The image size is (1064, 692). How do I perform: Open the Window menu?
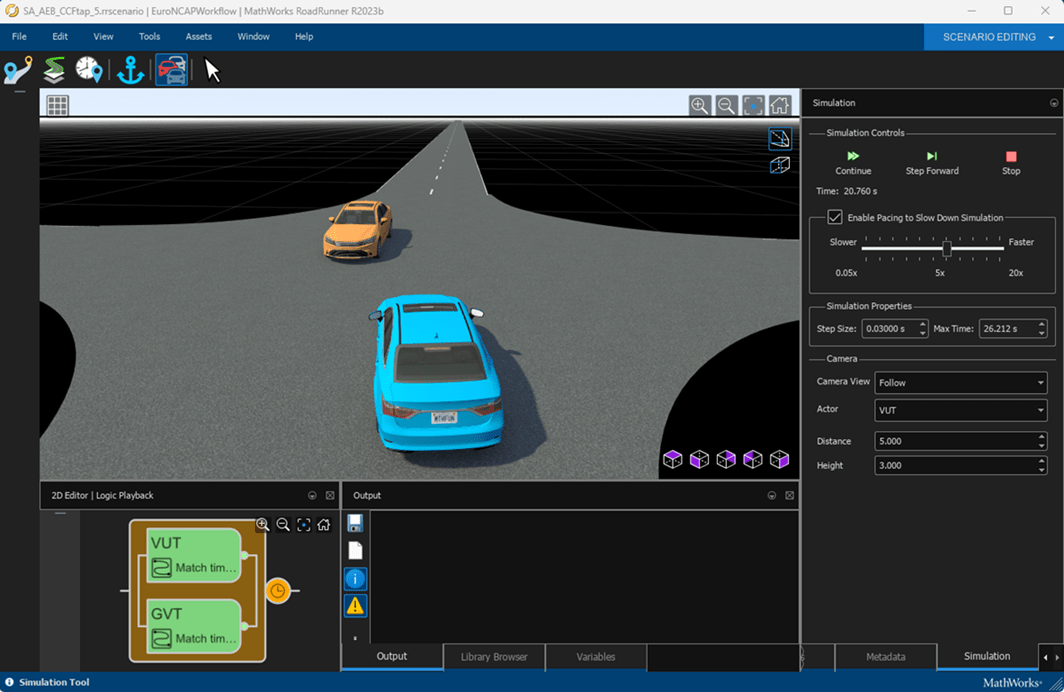(x=253, y=37)
